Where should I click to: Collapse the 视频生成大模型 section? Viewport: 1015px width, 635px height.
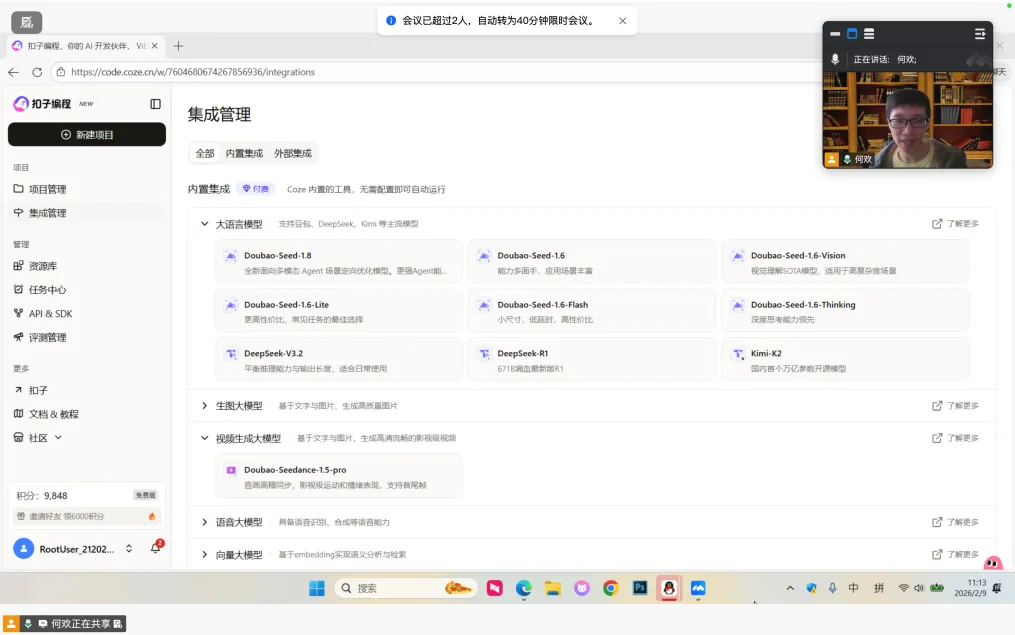click(x=205, y=438)
